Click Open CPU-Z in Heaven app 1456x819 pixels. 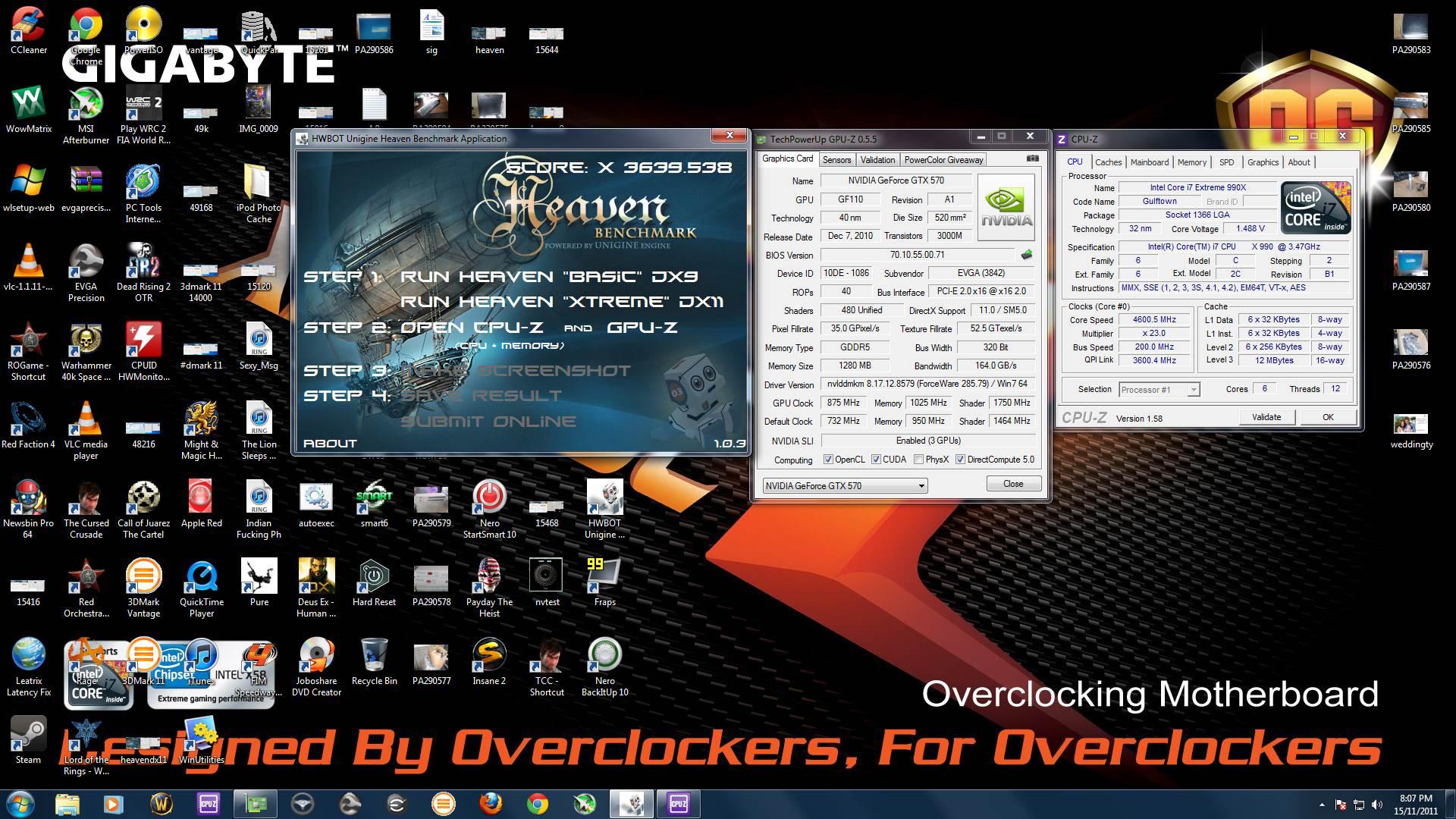tap(472, 328)
